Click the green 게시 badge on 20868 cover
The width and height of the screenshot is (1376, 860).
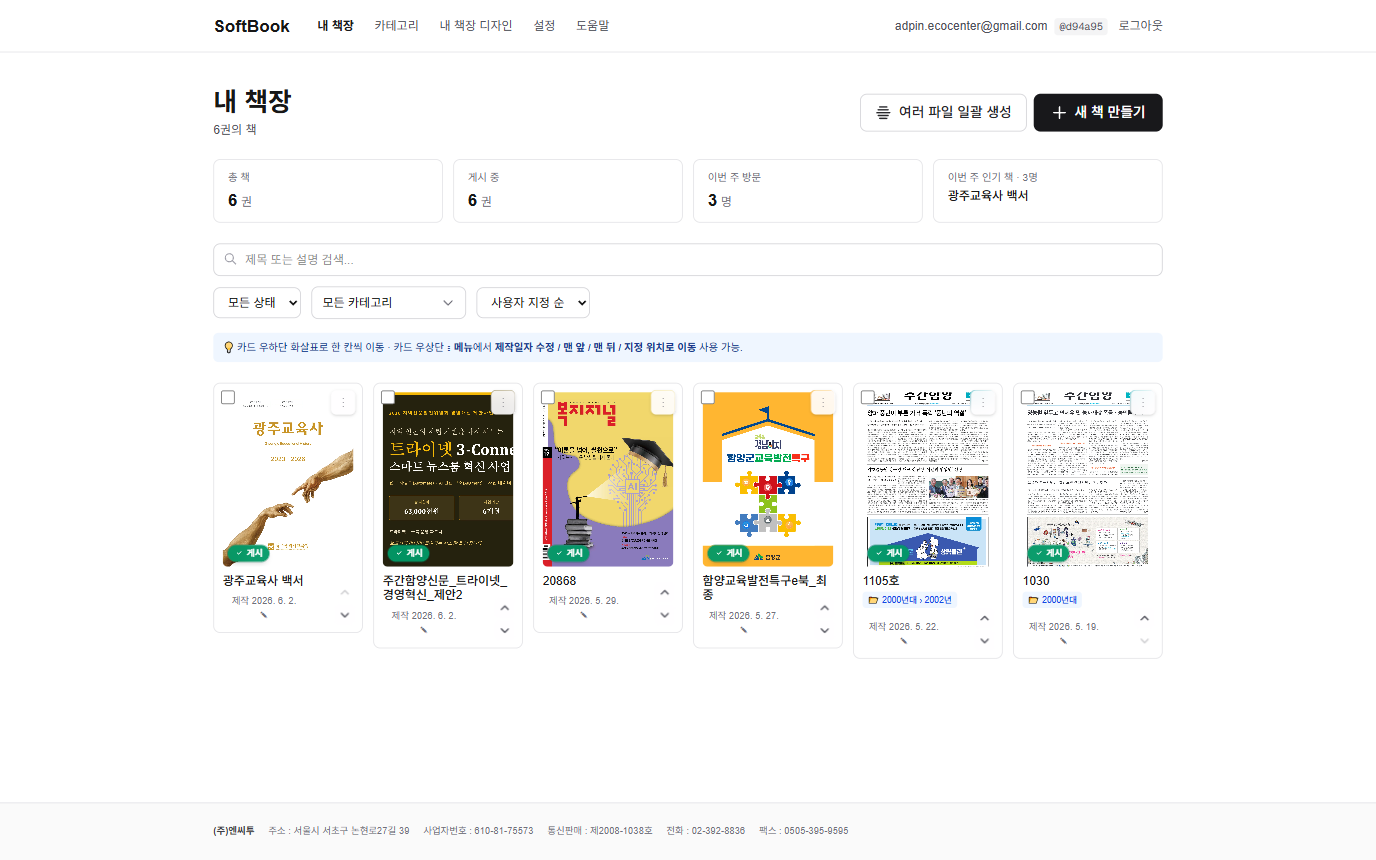568,553
